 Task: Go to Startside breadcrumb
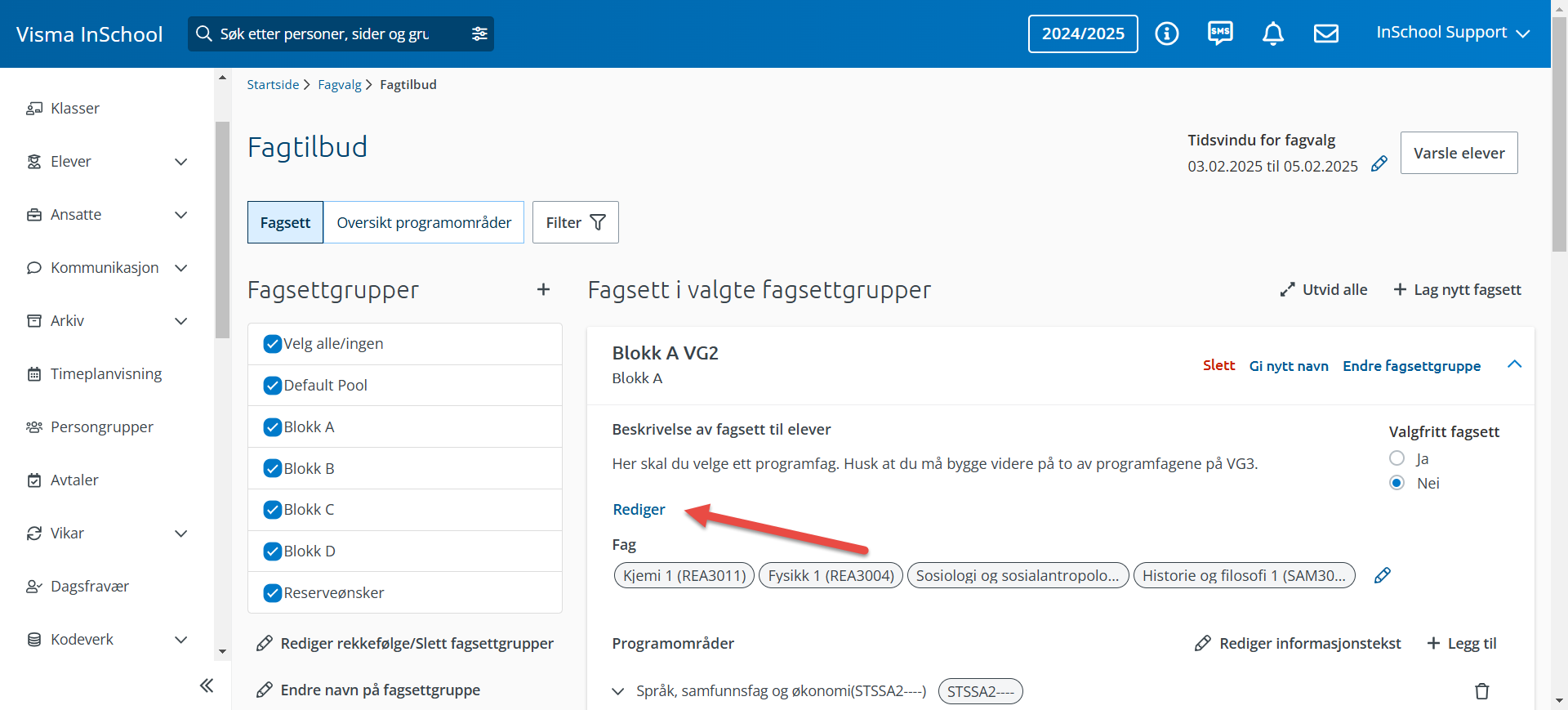click(x=273, y=84)
